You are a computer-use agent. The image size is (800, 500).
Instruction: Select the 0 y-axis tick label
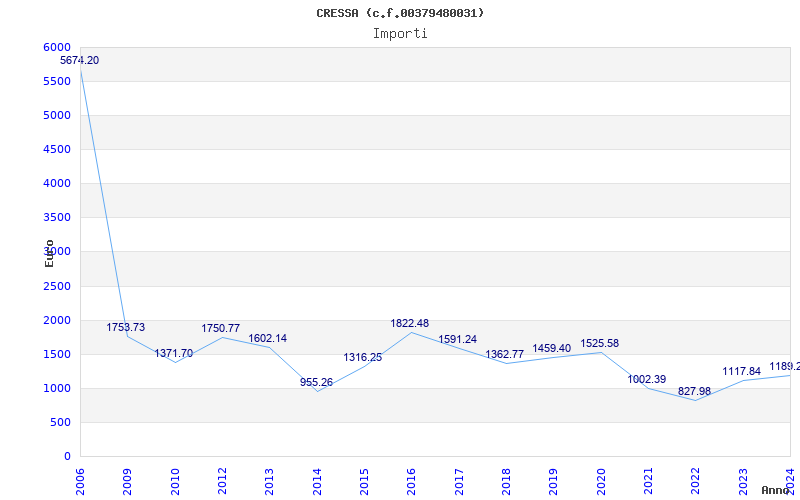tap(67, 457)
